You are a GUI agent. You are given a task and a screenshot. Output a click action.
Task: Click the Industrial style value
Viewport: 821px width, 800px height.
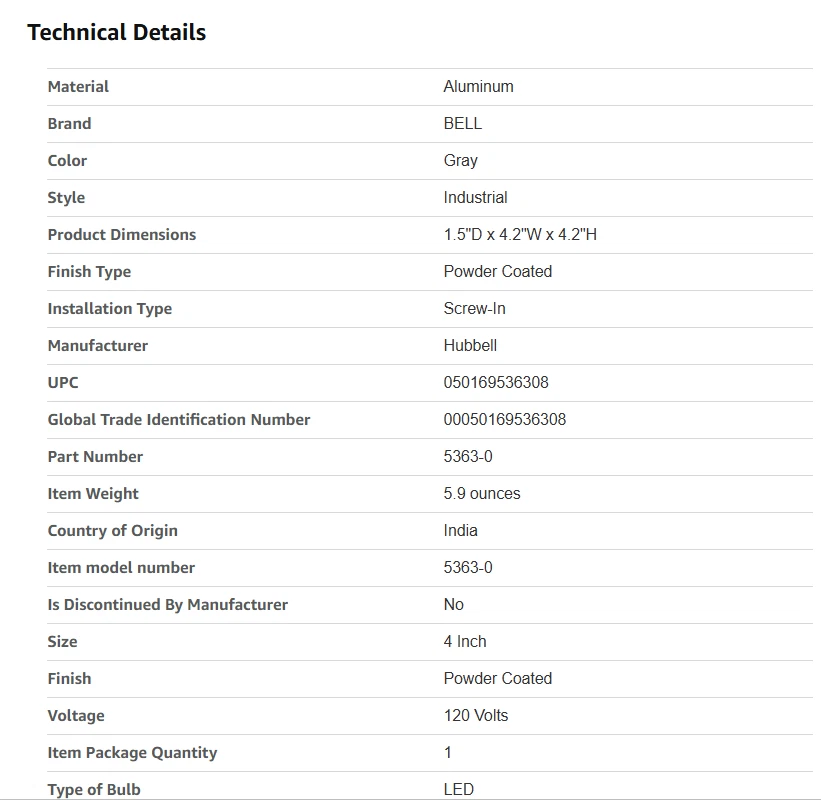(475, 198)
